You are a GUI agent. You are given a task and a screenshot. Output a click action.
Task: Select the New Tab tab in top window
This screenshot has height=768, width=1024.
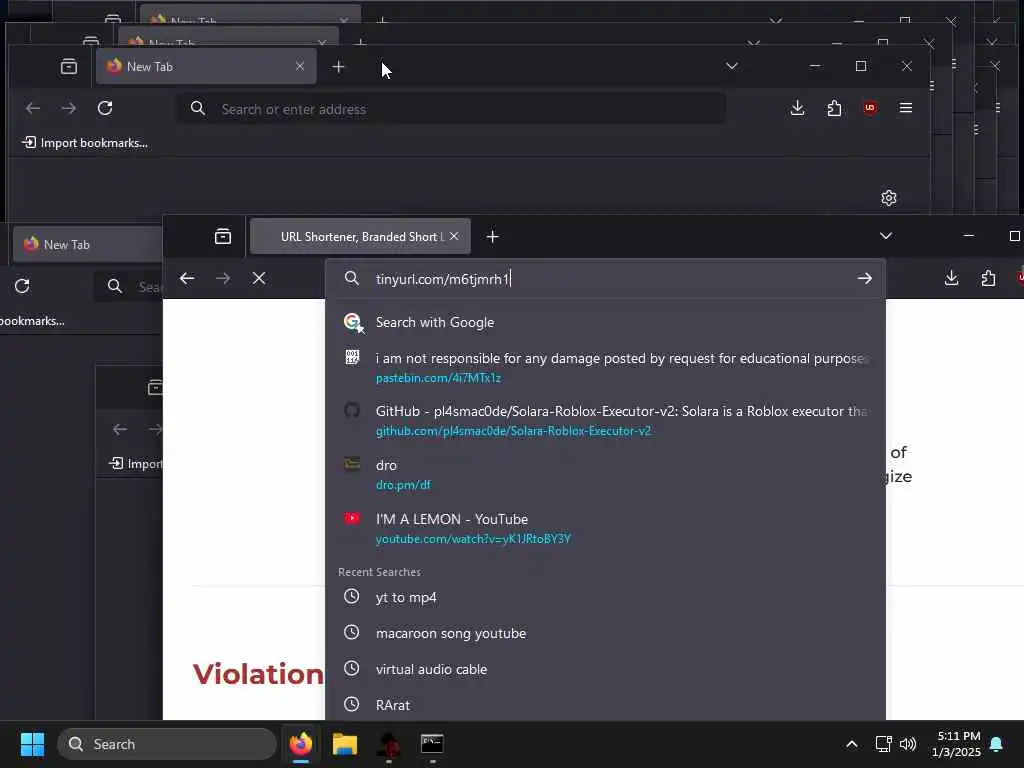tap(206, 66)
